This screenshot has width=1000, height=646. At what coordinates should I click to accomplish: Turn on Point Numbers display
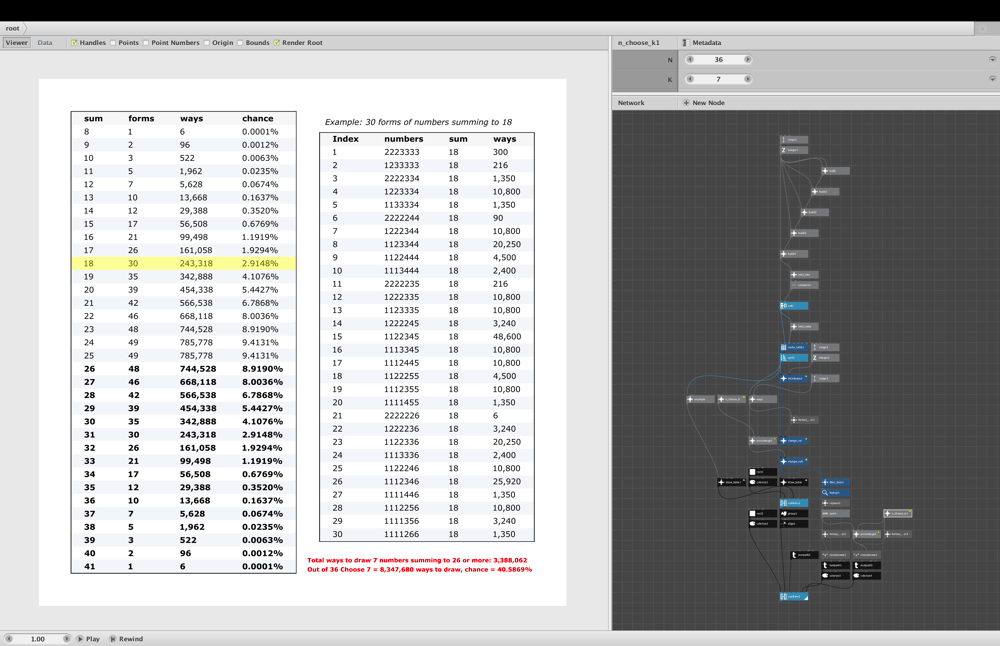click(x=146, y=43)
